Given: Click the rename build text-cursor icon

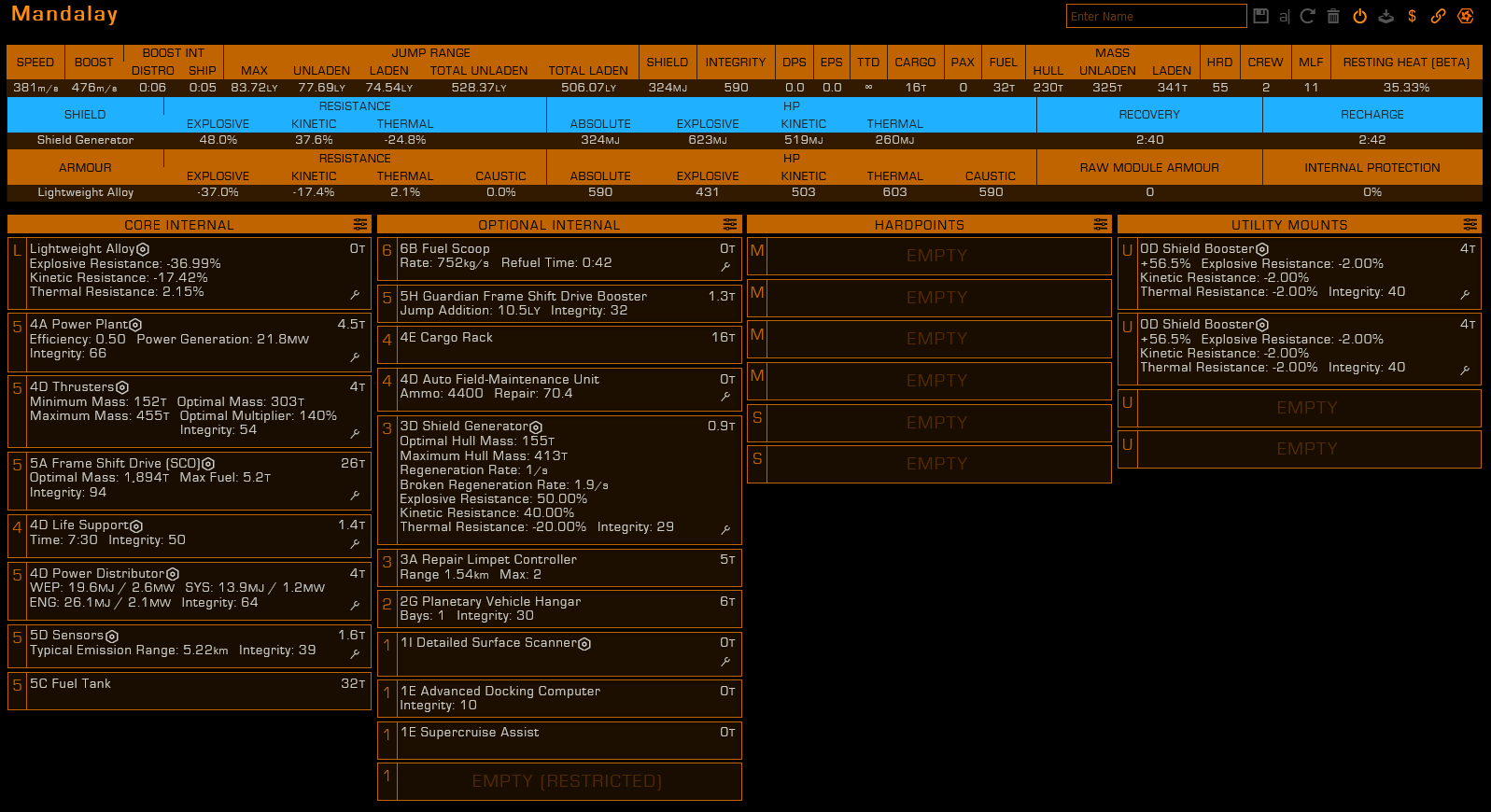Looking at the screenshot, I should 1285,16.
